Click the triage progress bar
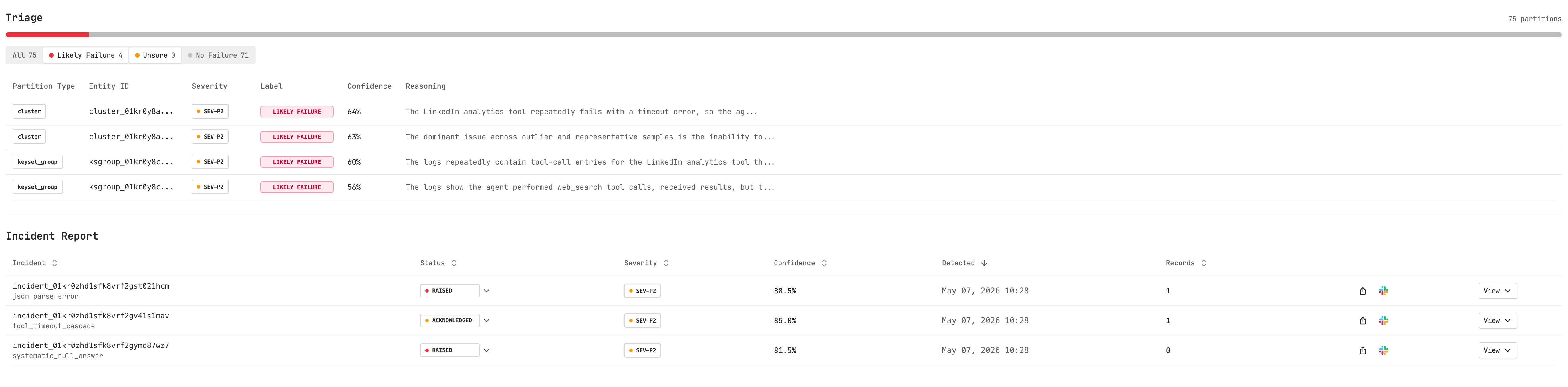Screen dimensions: 1568x387 (x=783, y=35)
